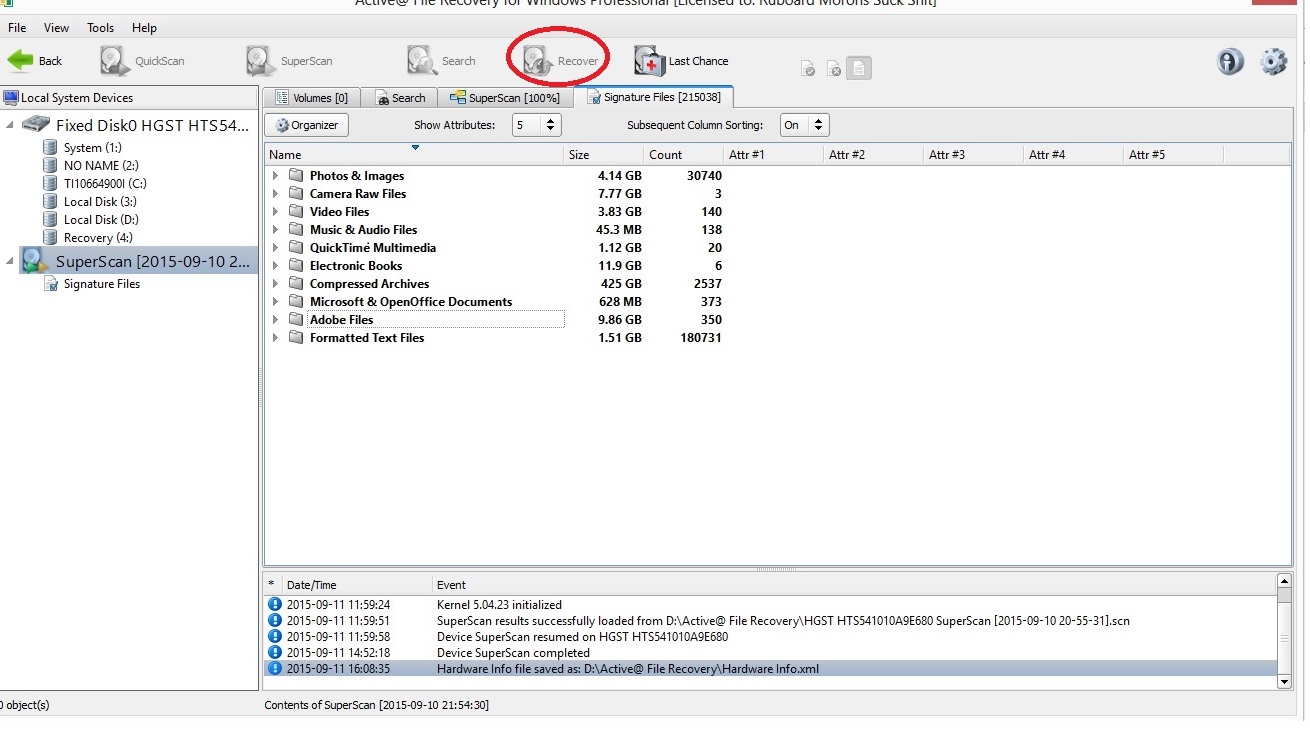The image size is (1310, 737).
Task: Open the View menu
Action: pos(57,28)
